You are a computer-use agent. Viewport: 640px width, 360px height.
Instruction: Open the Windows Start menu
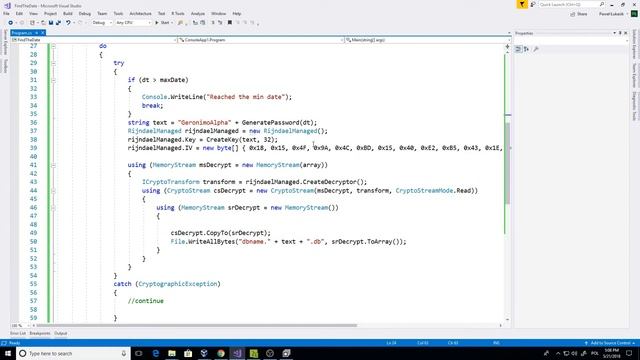8,353
